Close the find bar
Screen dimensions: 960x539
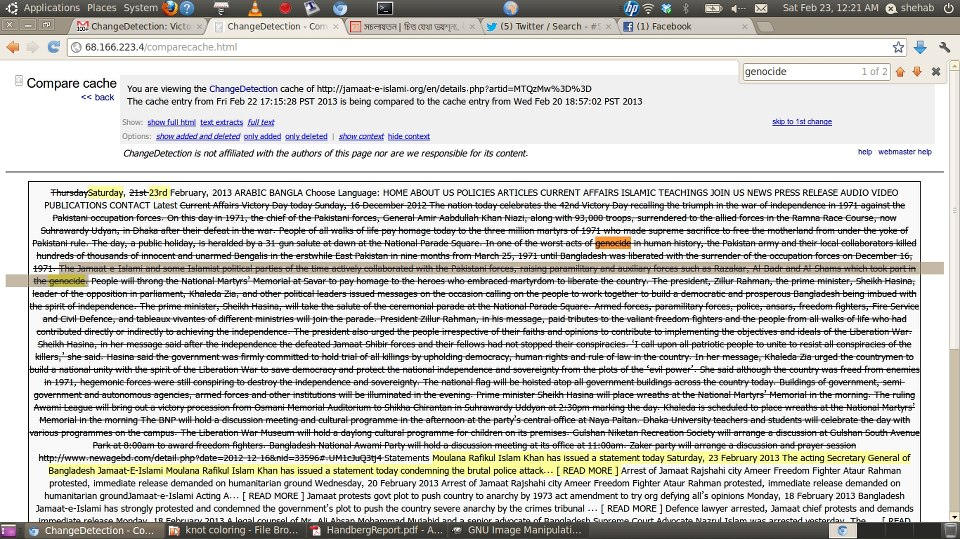[936, 72]
